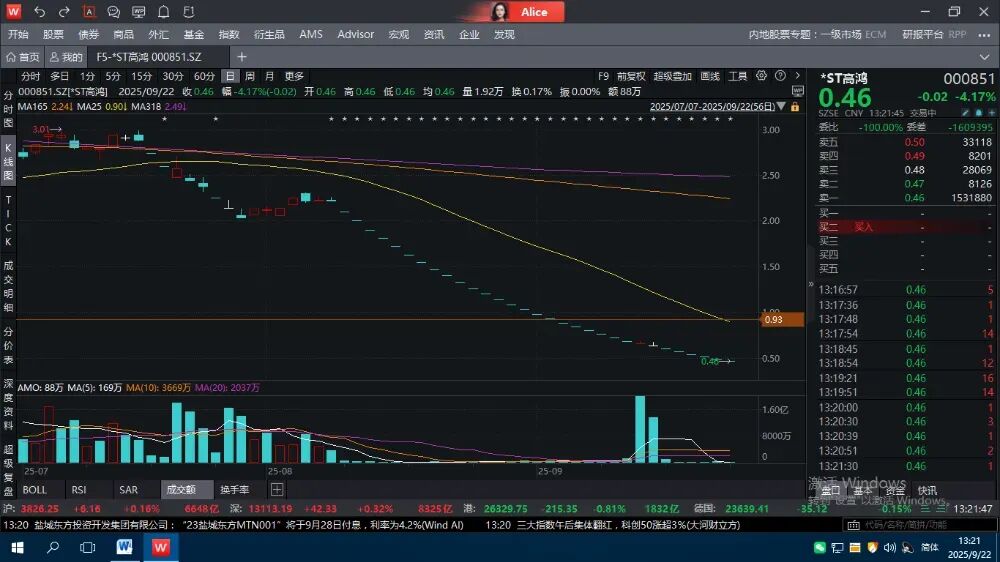Select the RSI indicator tab
Screen dimensions: 1000x562
[78, 490]
